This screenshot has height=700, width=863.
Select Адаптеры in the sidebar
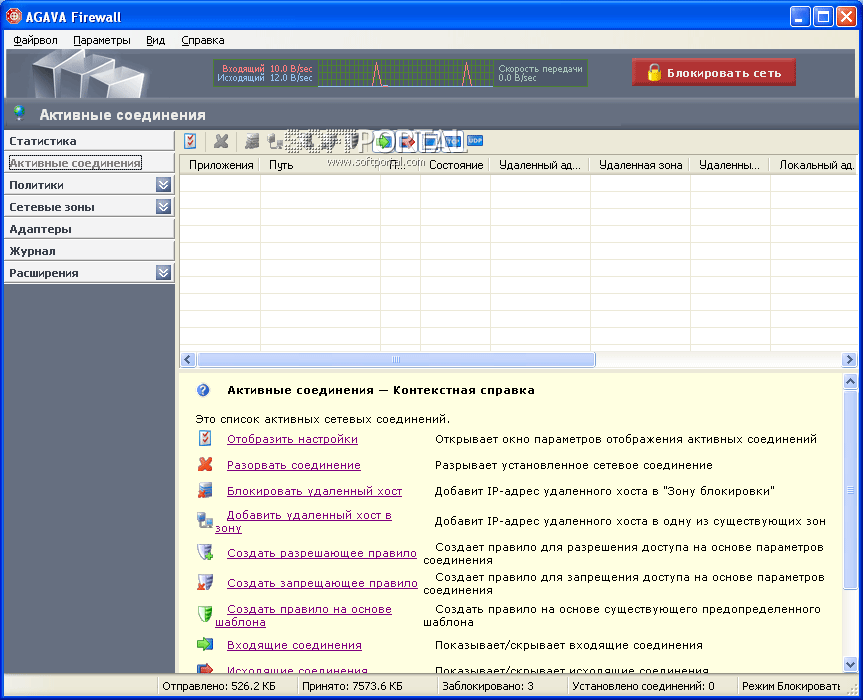tap(89, 229)
